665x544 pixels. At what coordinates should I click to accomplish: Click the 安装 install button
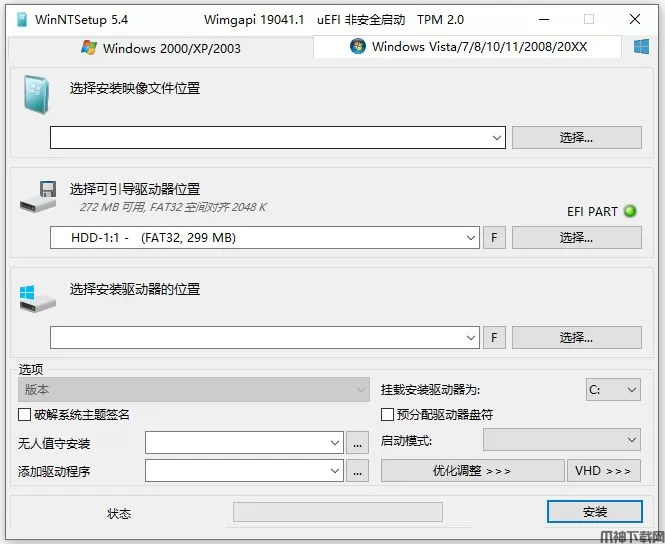tap(595, 511)
